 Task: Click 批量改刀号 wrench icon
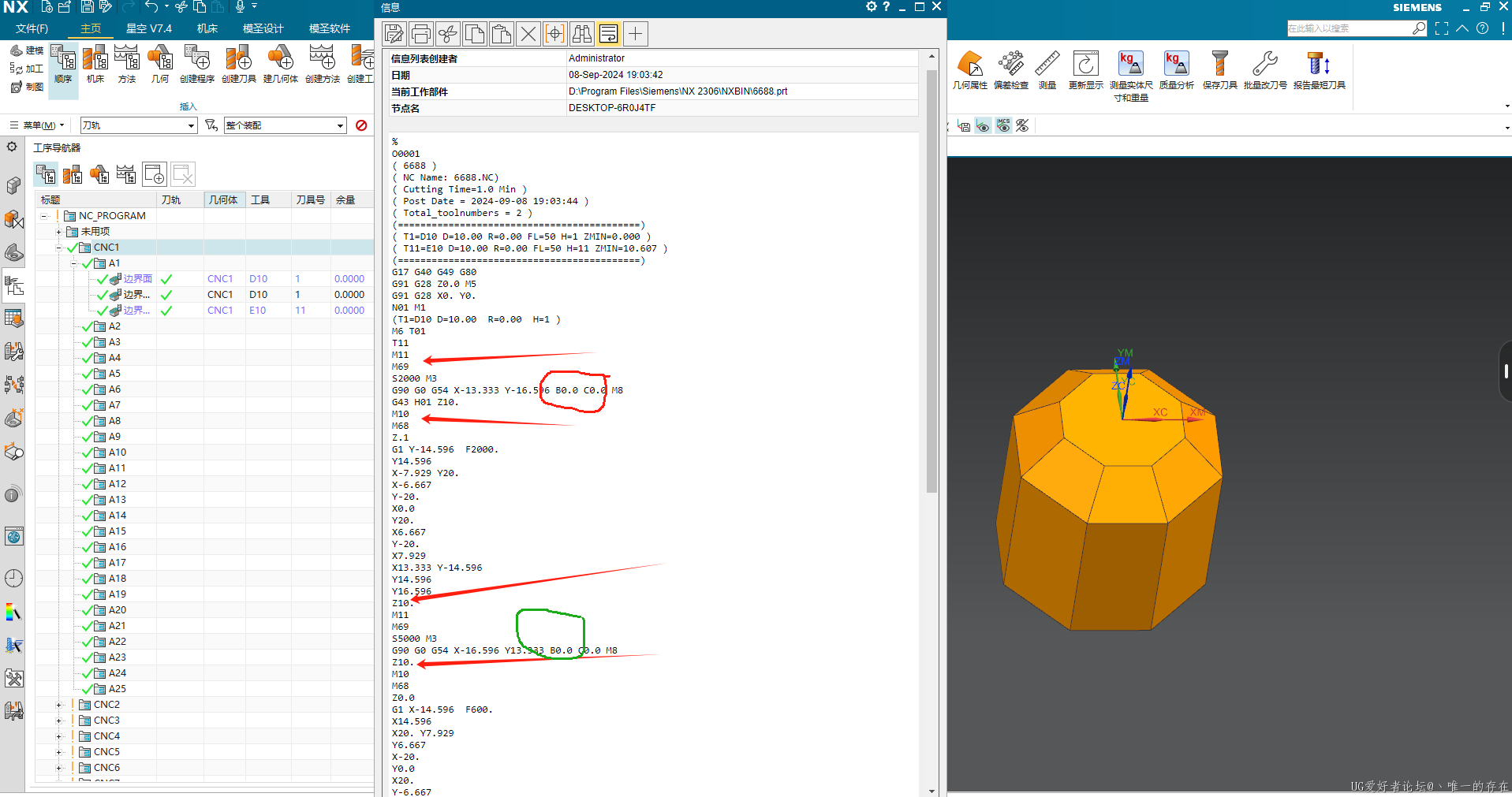1265,70
